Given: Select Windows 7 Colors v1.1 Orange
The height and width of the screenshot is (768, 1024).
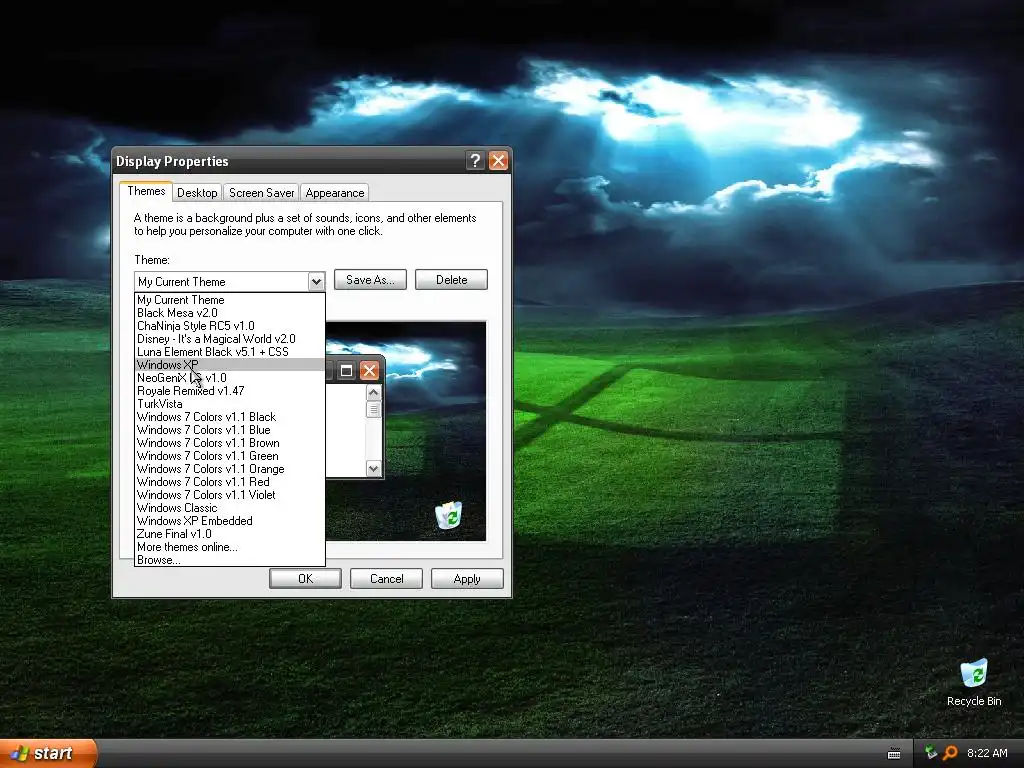Looking at the screenshot, I should point(230,469).
